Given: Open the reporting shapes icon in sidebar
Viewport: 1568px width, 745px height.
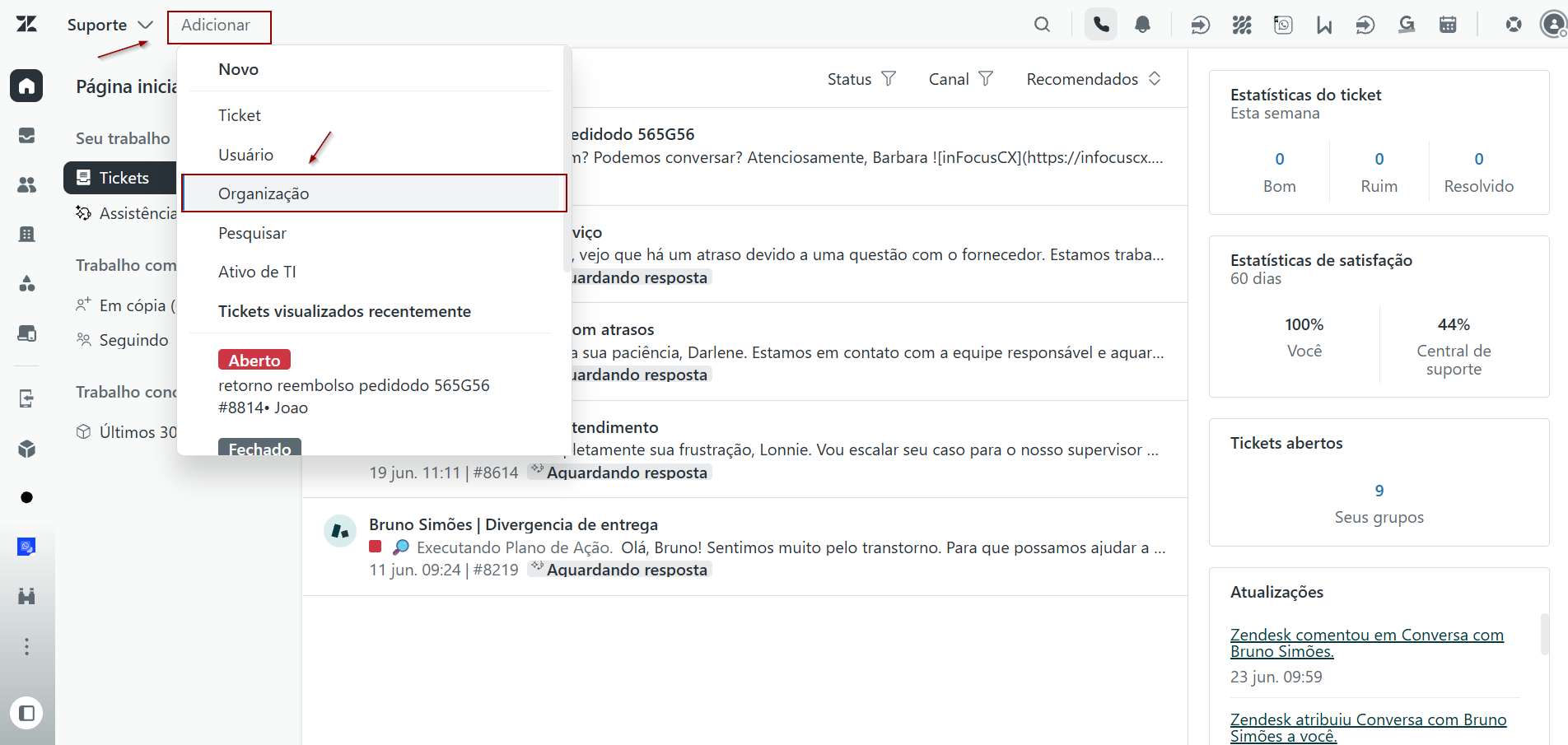Looking at the screenshot, I should (x=26, y=284).
